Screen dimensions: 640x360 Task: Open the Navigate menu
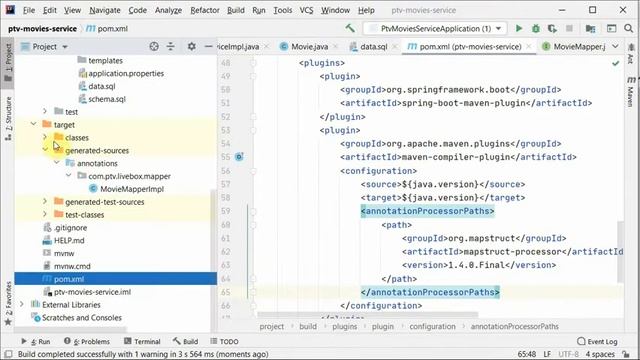(x=105, y=10)
